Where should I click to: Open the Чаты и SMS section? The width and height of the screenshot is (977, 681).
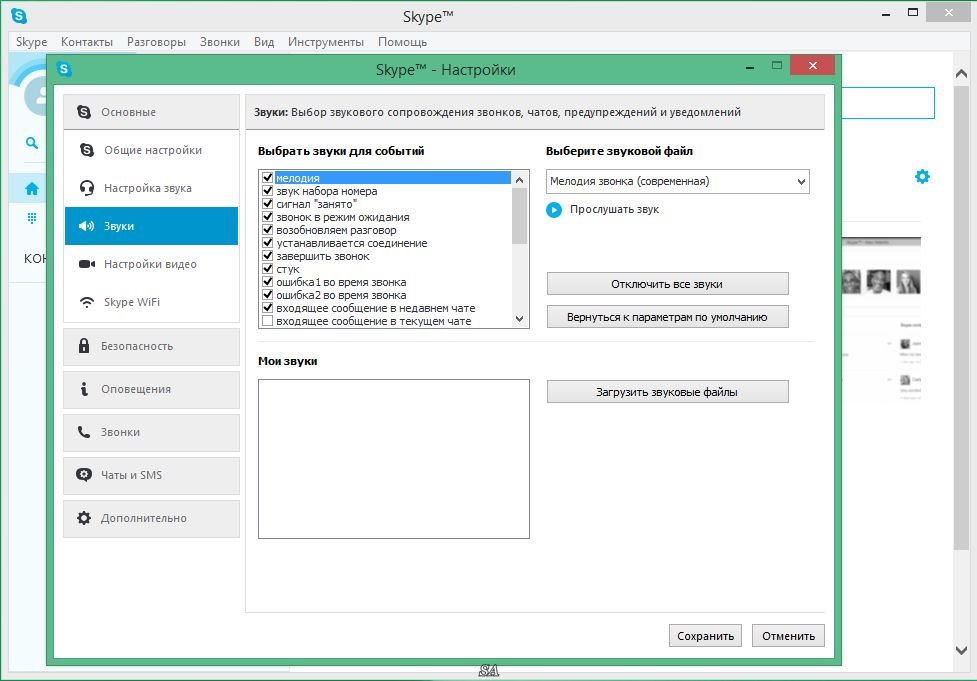(x=151, y=475)
